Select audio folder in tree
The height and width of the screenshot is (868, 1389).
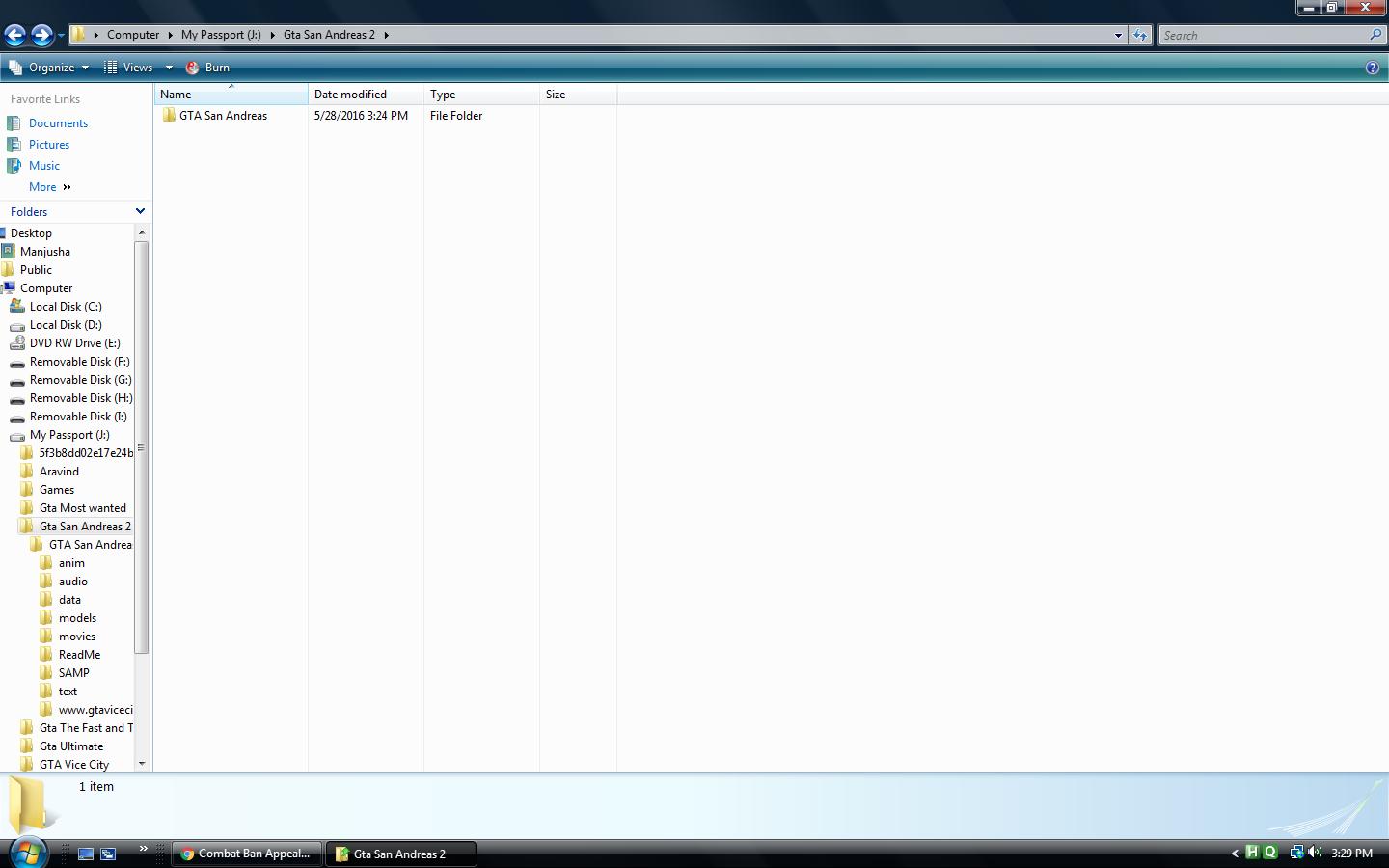pyautogui.click(x=72, y=582)
